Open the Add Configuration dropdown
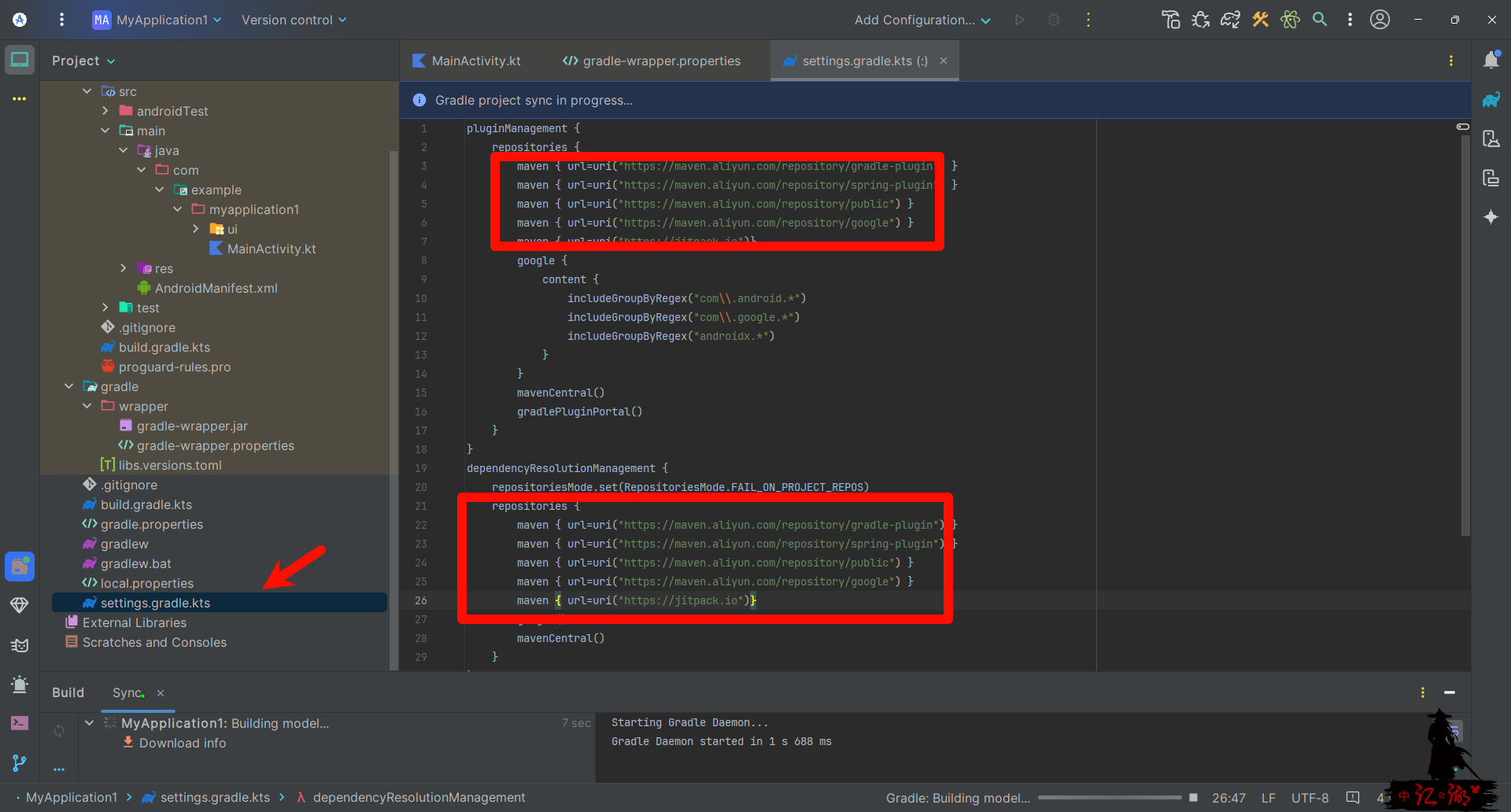The image size is (1511, 812). pyautogui.click(x=922, y=20)
